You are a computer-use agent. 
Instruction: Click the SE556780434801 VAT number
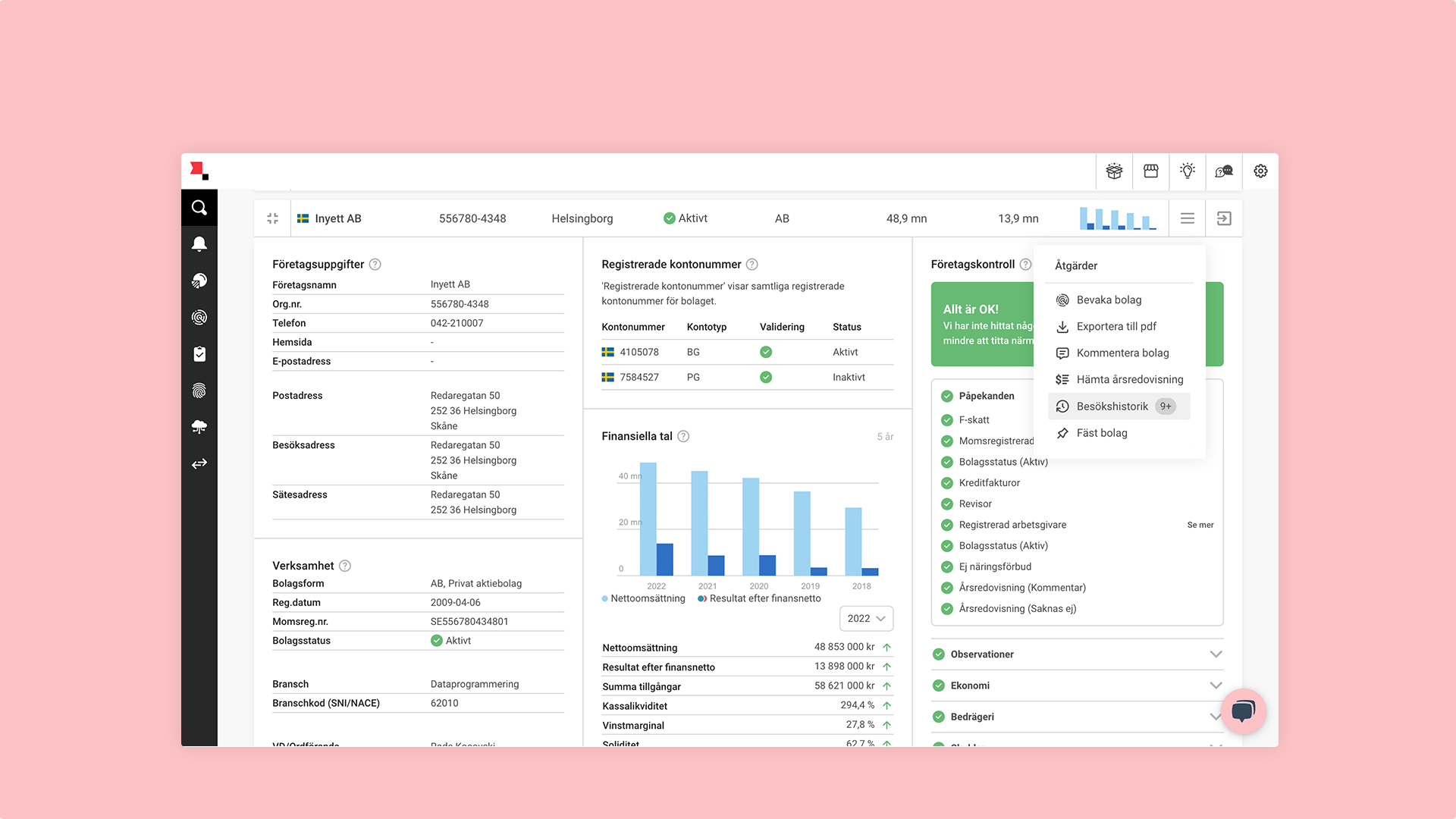(x=469, y=622)
